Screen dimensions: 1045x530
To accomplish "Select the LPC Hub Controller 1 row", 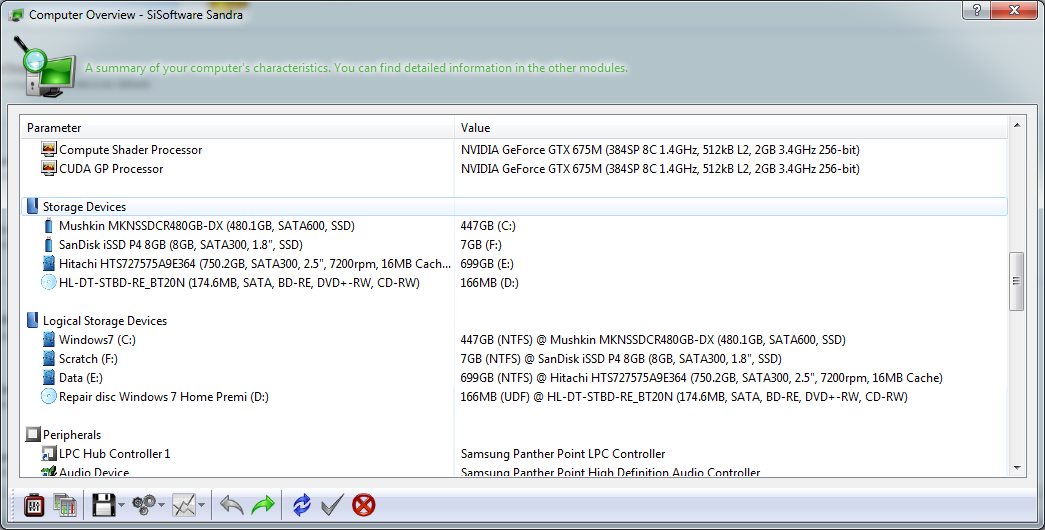I will 515,454.
